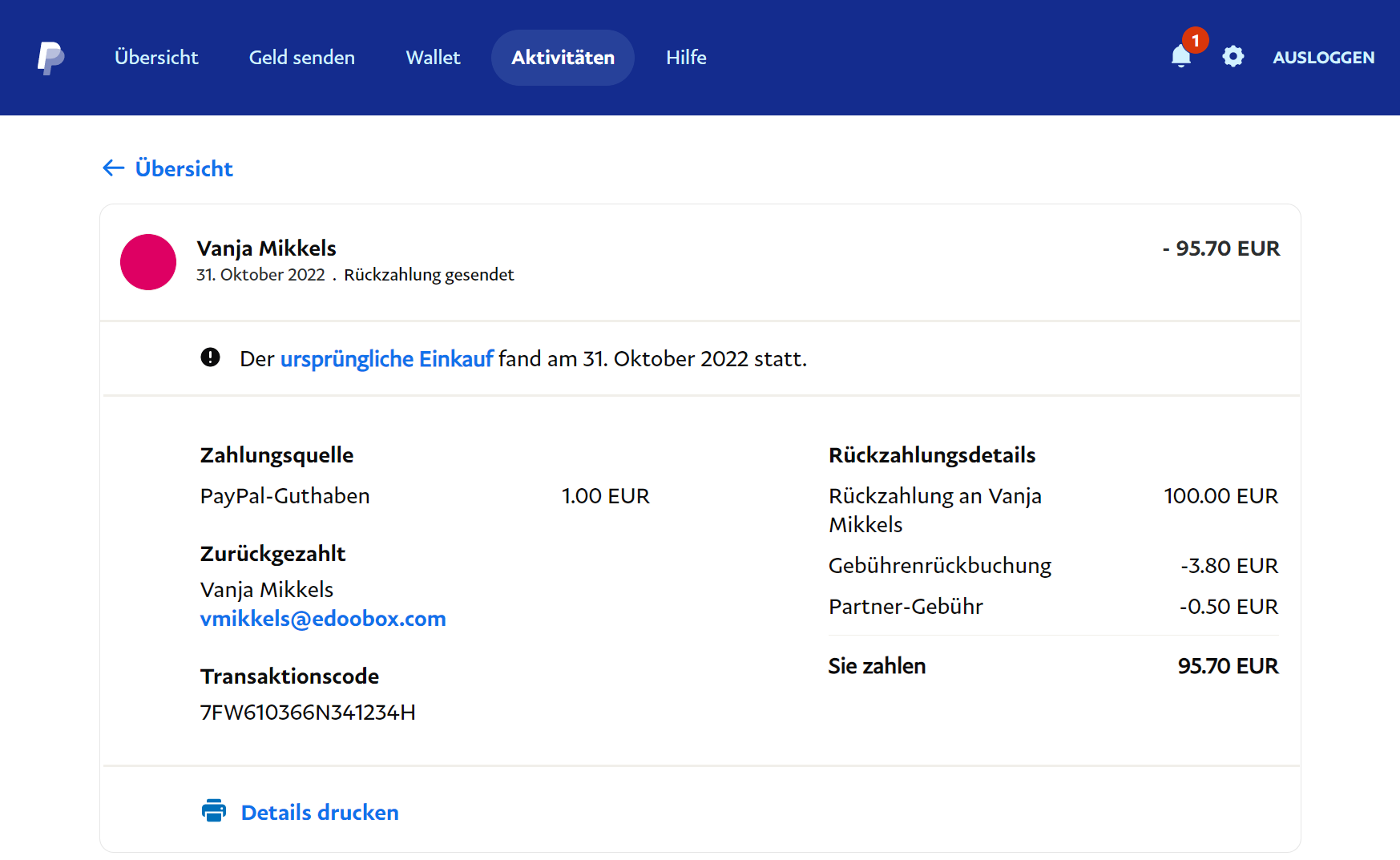Open settings via the gear icon
This screenshot has height=860, width=1400.
point(1233,57)
